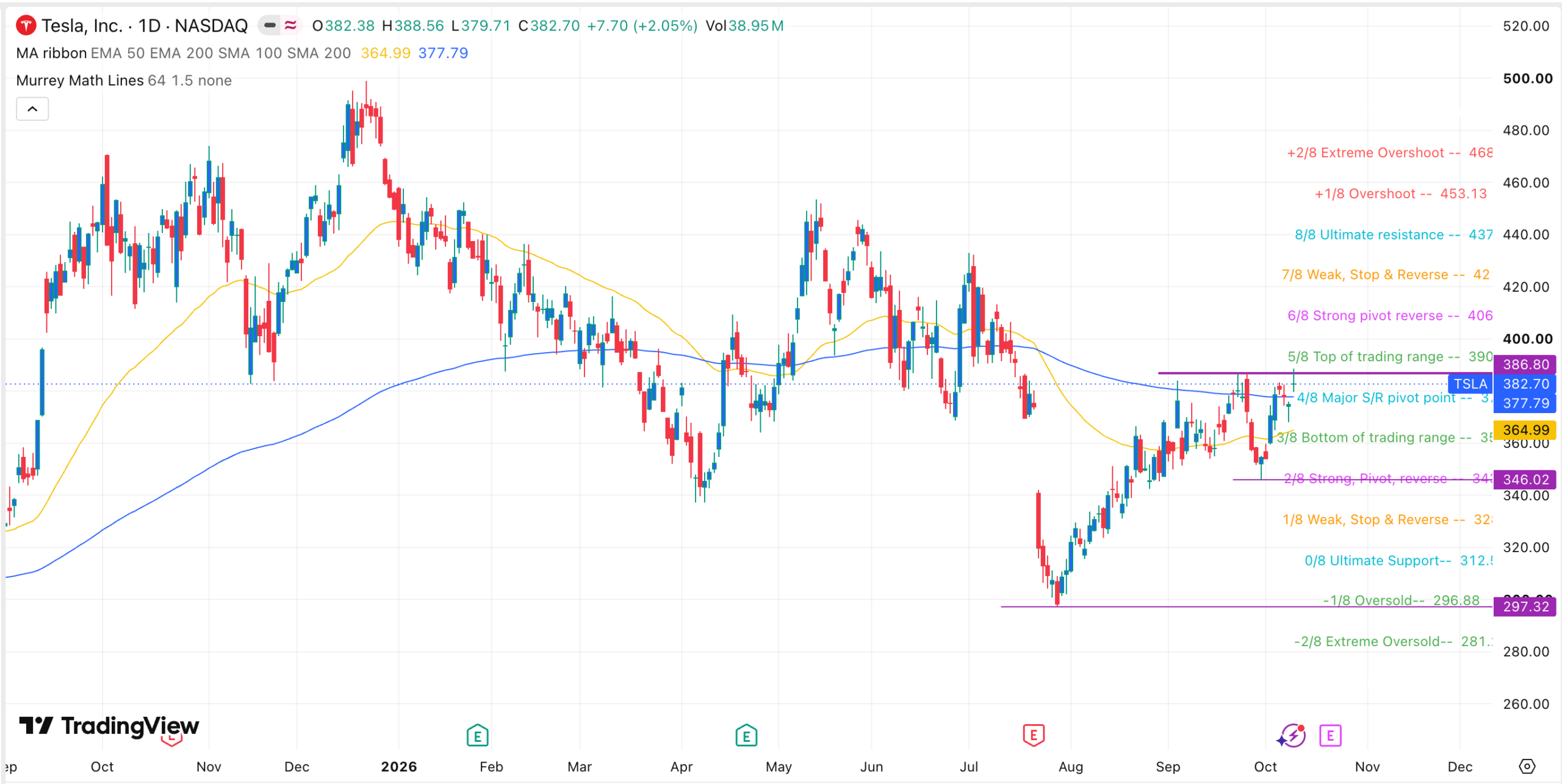Click the 1/8 Weak, Stop & Reverse label

click(x=1387, y=520)
